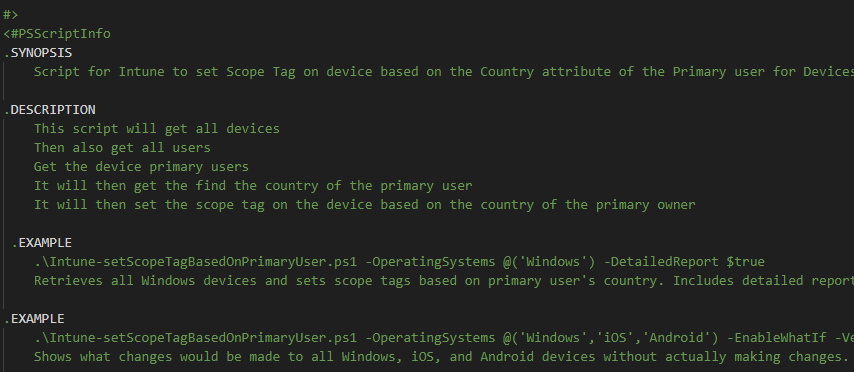
Task: Click line about finding country of primary user
Action: coord(253,186)
